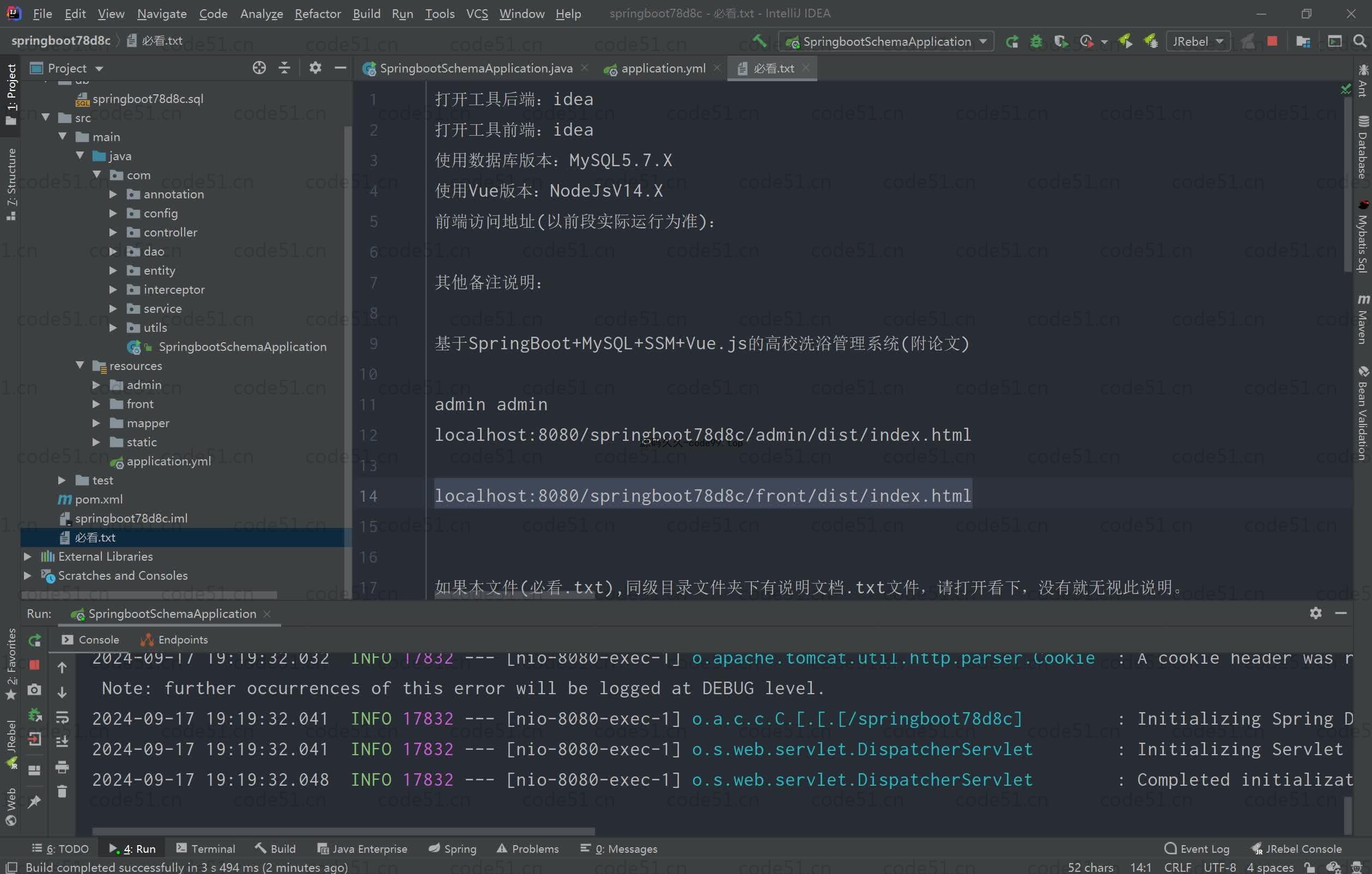Image resolution: width=1372 pixels, height=874 pixels.
Task: Rerun application in Run panel
Action: 35,640
